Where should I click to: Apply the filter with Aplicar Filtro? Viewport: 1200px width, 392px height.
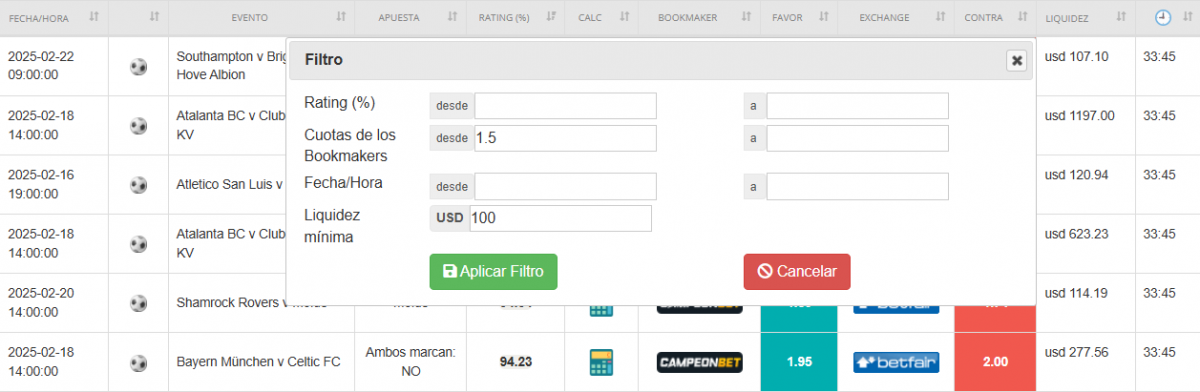[493, 272]
